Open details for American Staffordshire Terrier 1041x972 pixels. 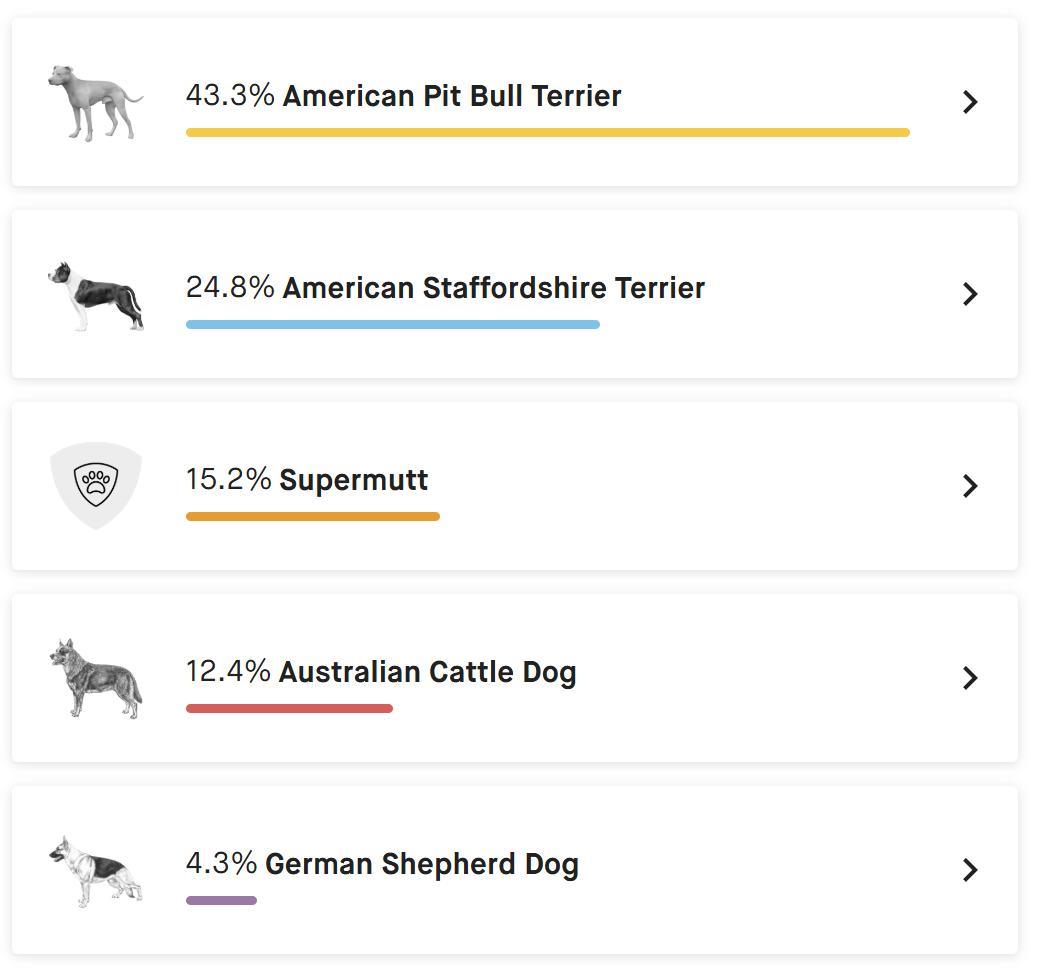[969, 293]
